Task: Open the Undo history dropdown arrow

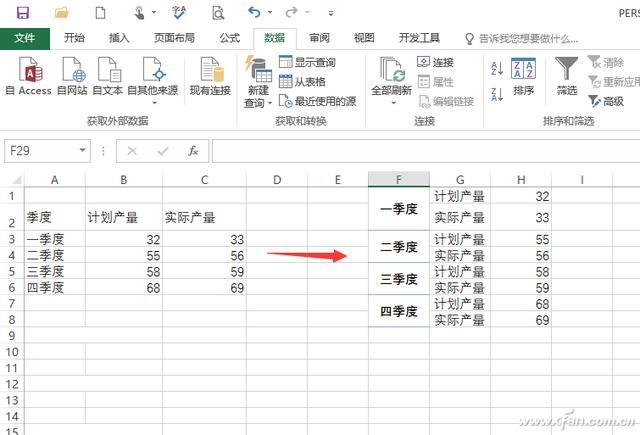Action: coord(270,13)
